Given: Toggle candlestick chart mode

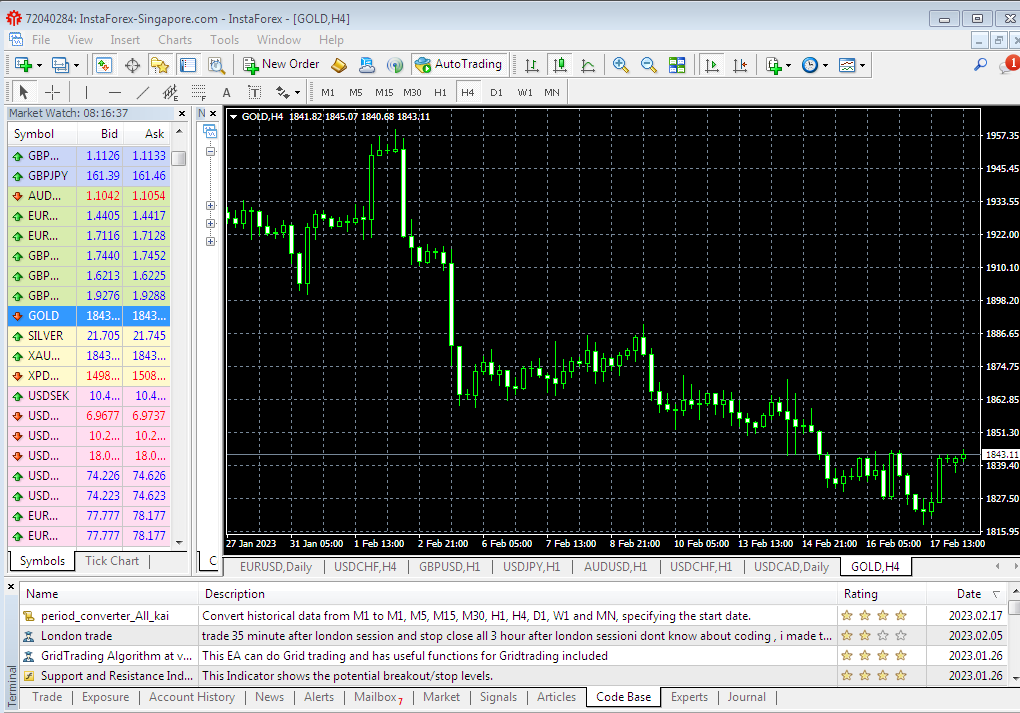Looking at the screenshot, I should [x=559, y=65].
